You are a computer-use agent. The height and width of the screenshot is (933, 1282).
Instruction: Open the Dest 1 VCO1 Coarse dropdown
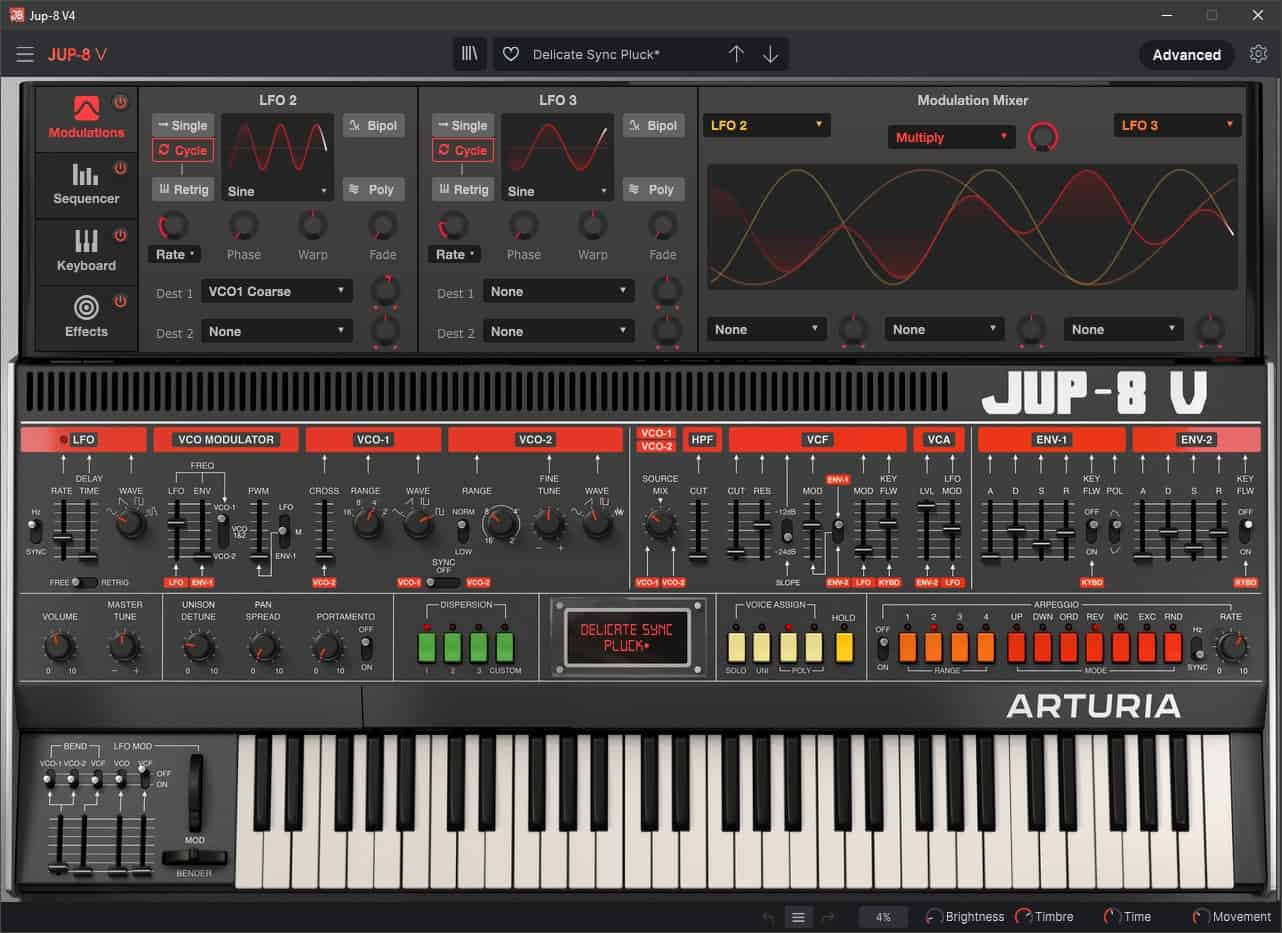point(276,291)
